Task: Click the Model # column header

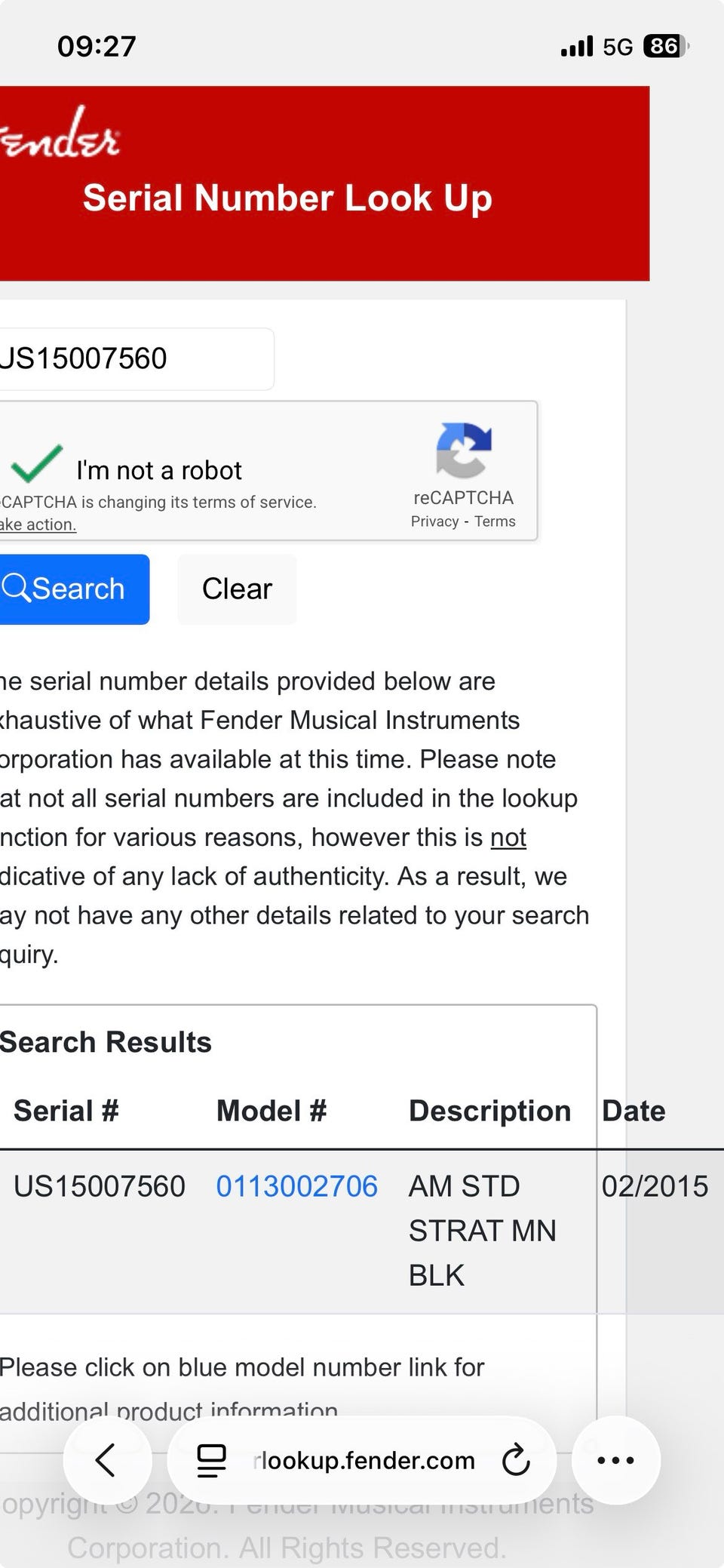Action: [271, 1111]
